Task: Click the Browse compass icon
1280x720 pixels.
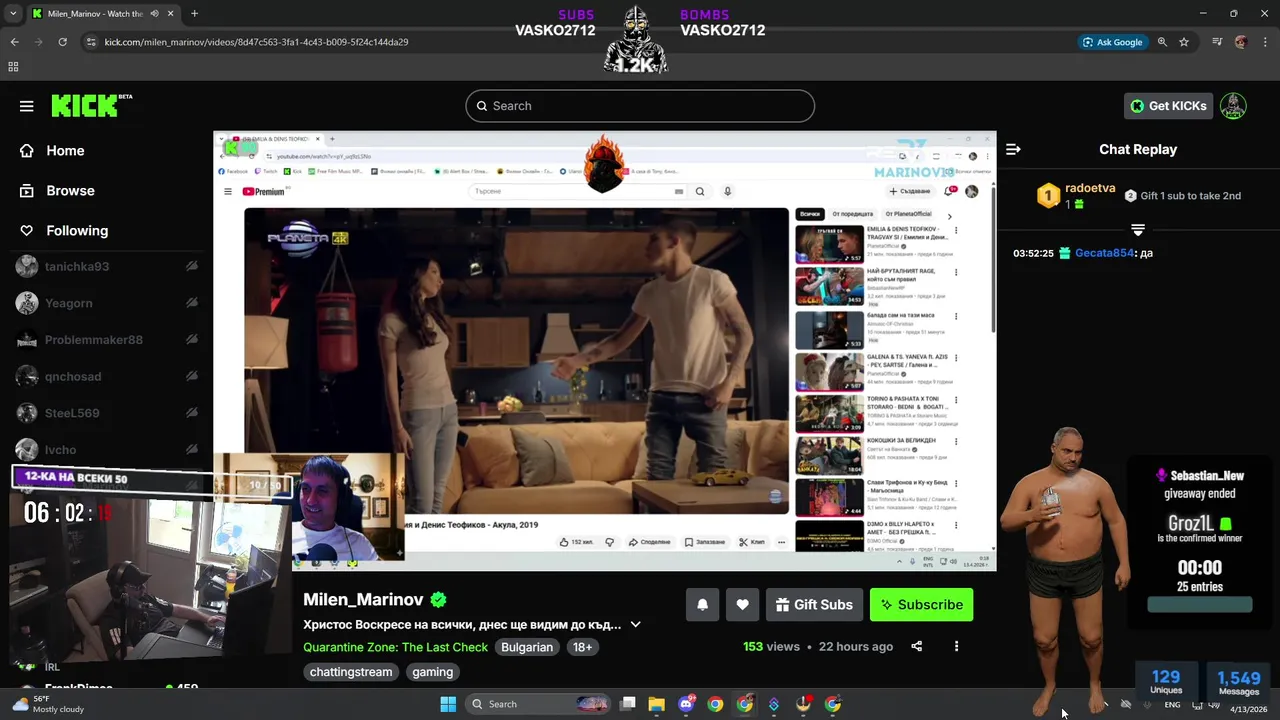Action: tap(27, 191)
